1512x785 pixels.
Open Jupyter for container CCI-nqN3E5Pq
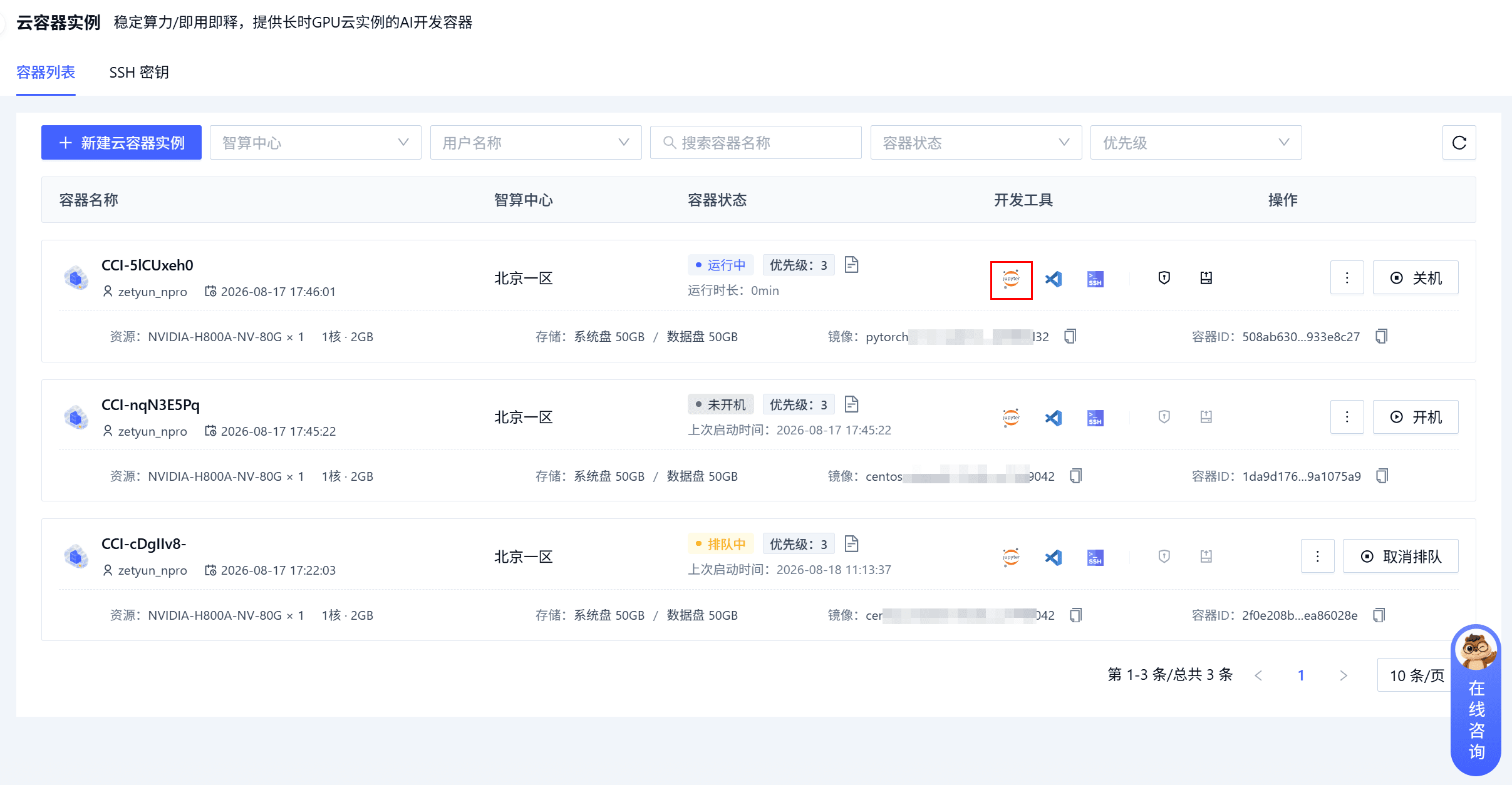coord(1011,418)
